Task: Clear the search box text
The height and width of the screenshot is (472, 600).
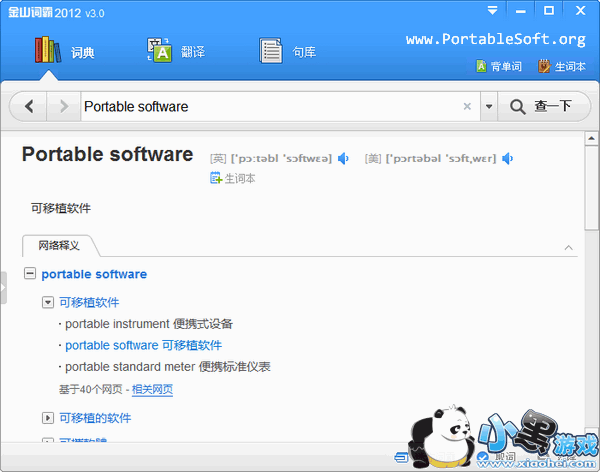Action: [467, 106]
